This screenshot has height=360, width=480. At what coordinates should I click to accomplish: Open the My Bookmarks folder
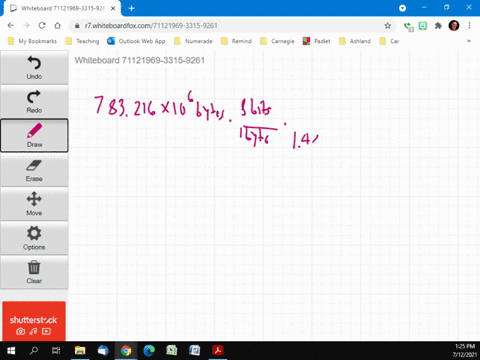(x=33, y=41)
